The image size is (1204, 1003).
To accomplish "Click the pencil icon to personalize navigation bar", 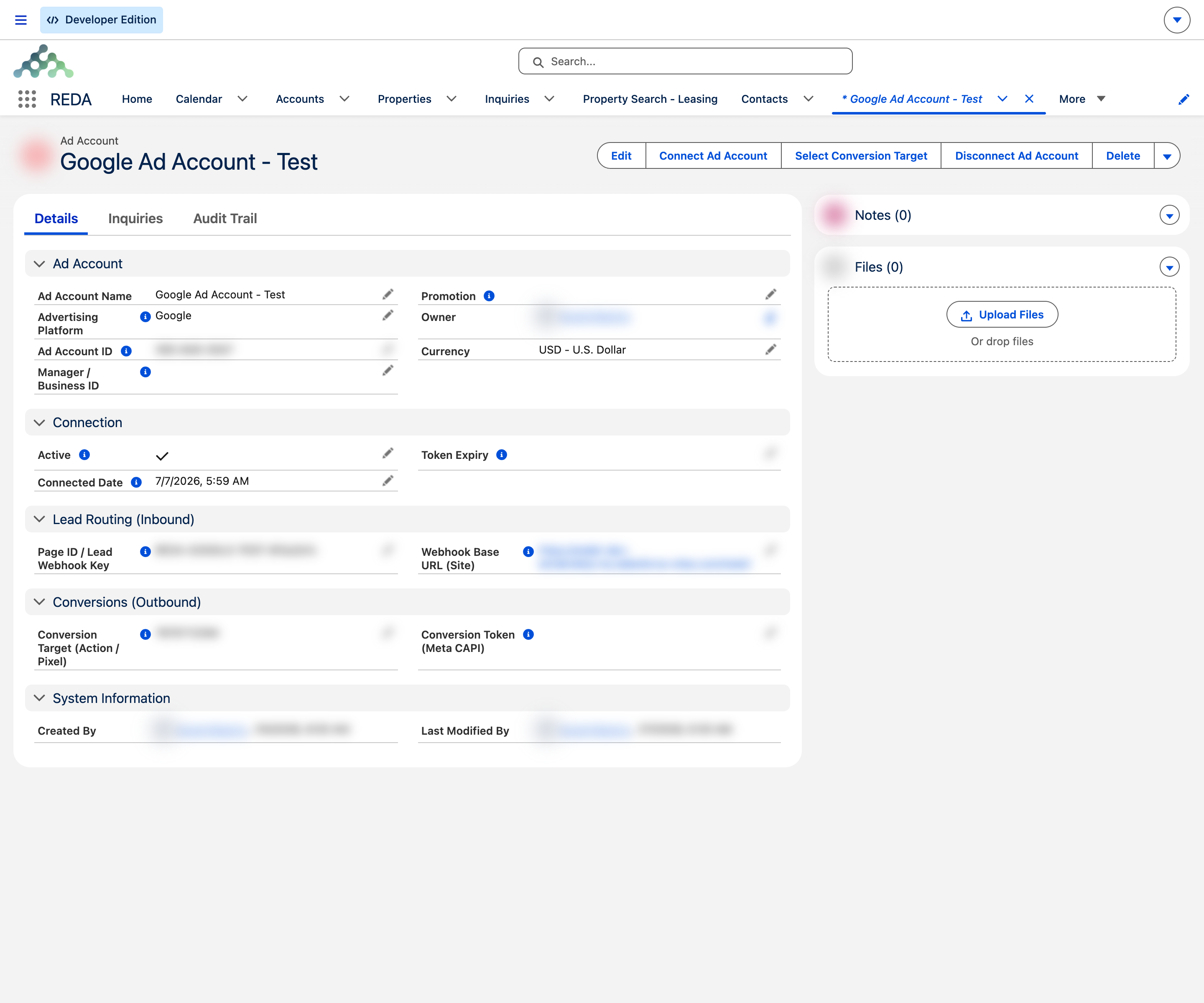I will tap(1184, 99).
